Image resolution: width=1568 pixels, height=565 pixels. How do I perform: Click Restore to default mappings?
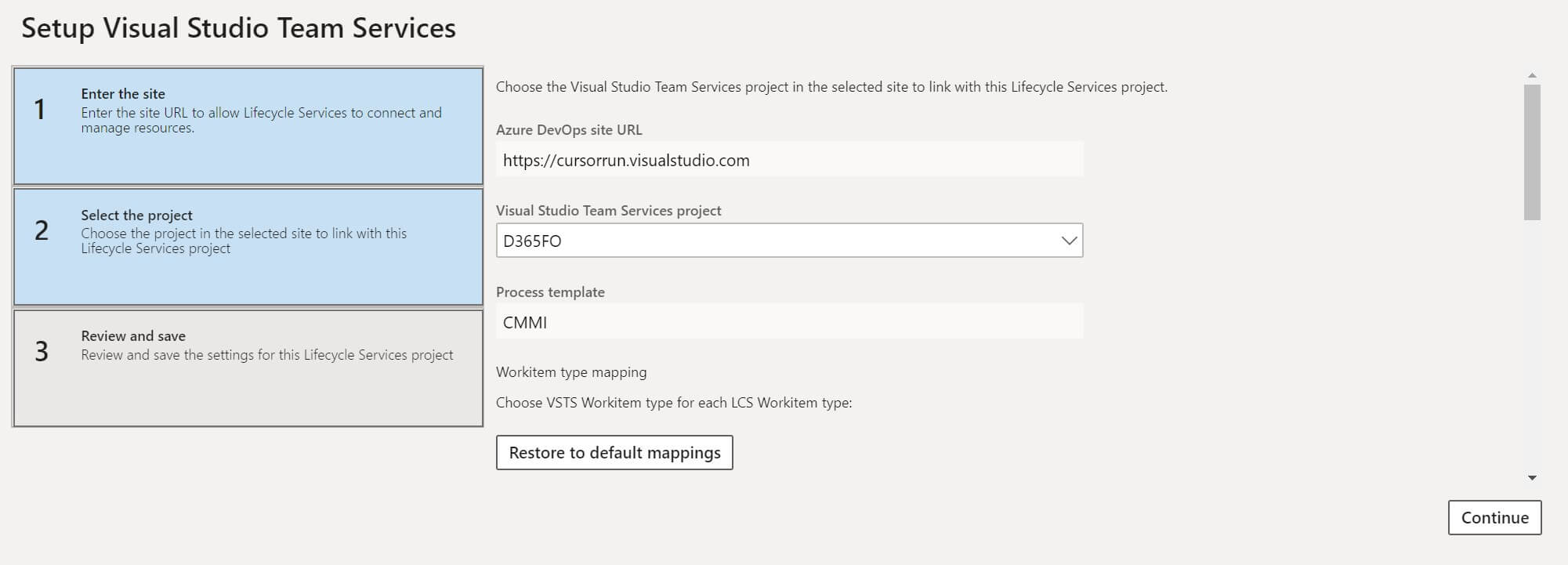[614, 453]
